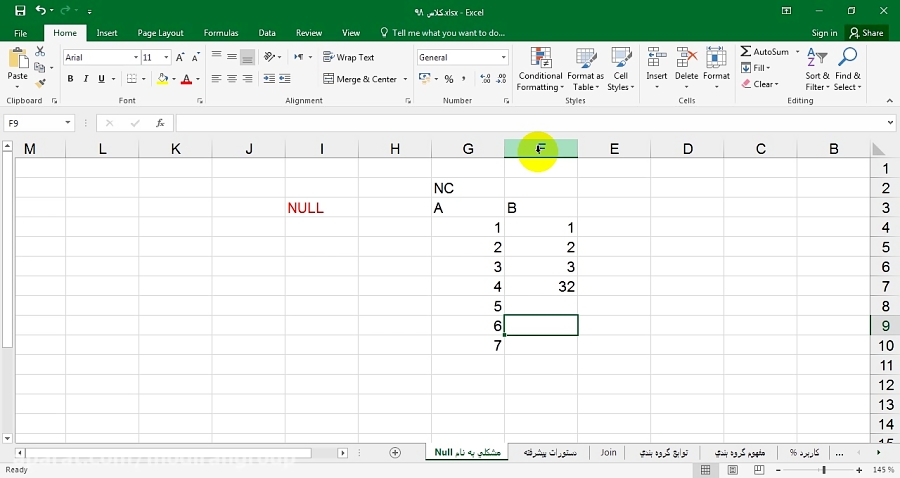Toggle Wrap Text on selected cell
This screenshot has width=900, height=478.
348,58
